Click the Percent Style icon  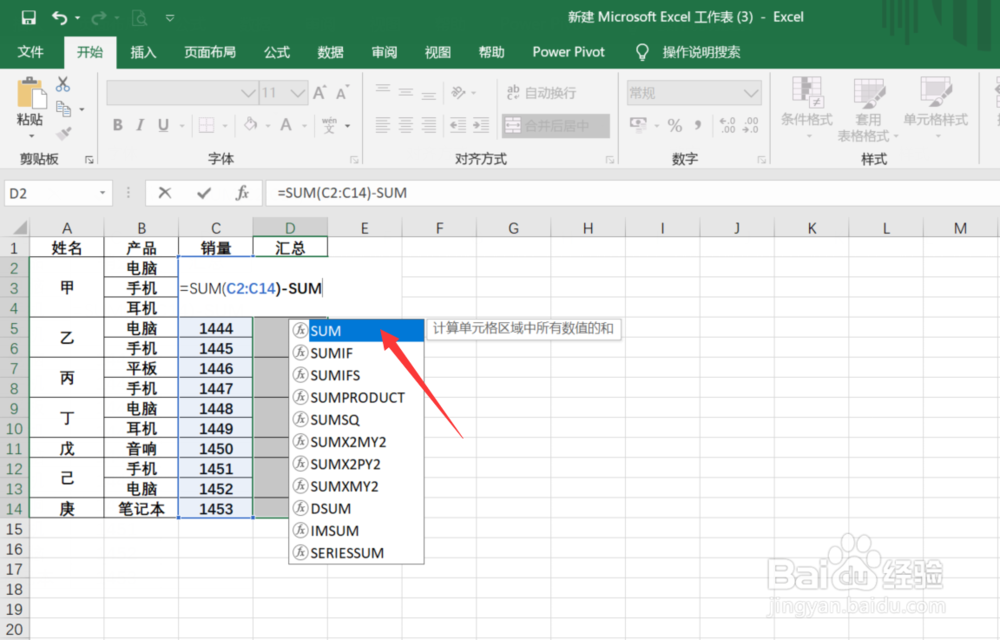[675, 125]
